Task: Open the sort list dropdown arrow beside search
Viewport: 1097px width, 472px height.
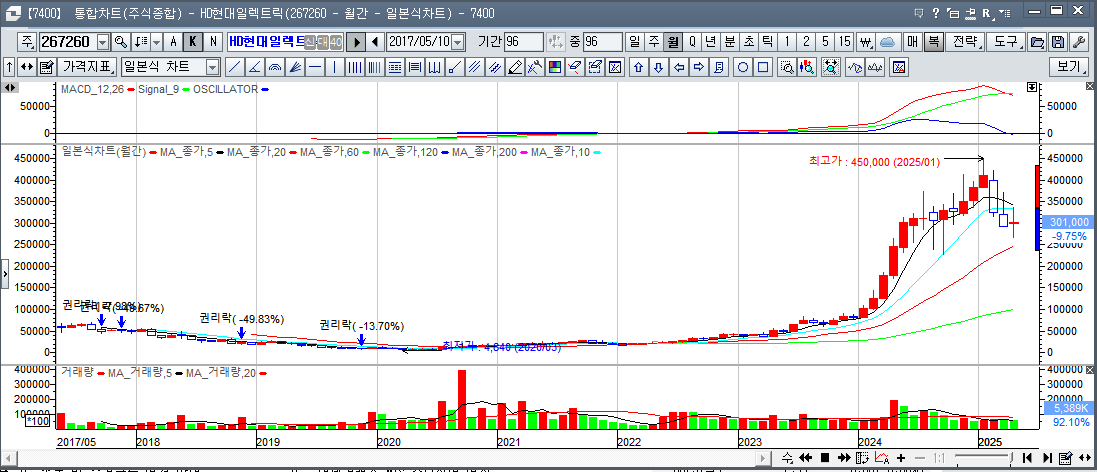Action: 156,42
